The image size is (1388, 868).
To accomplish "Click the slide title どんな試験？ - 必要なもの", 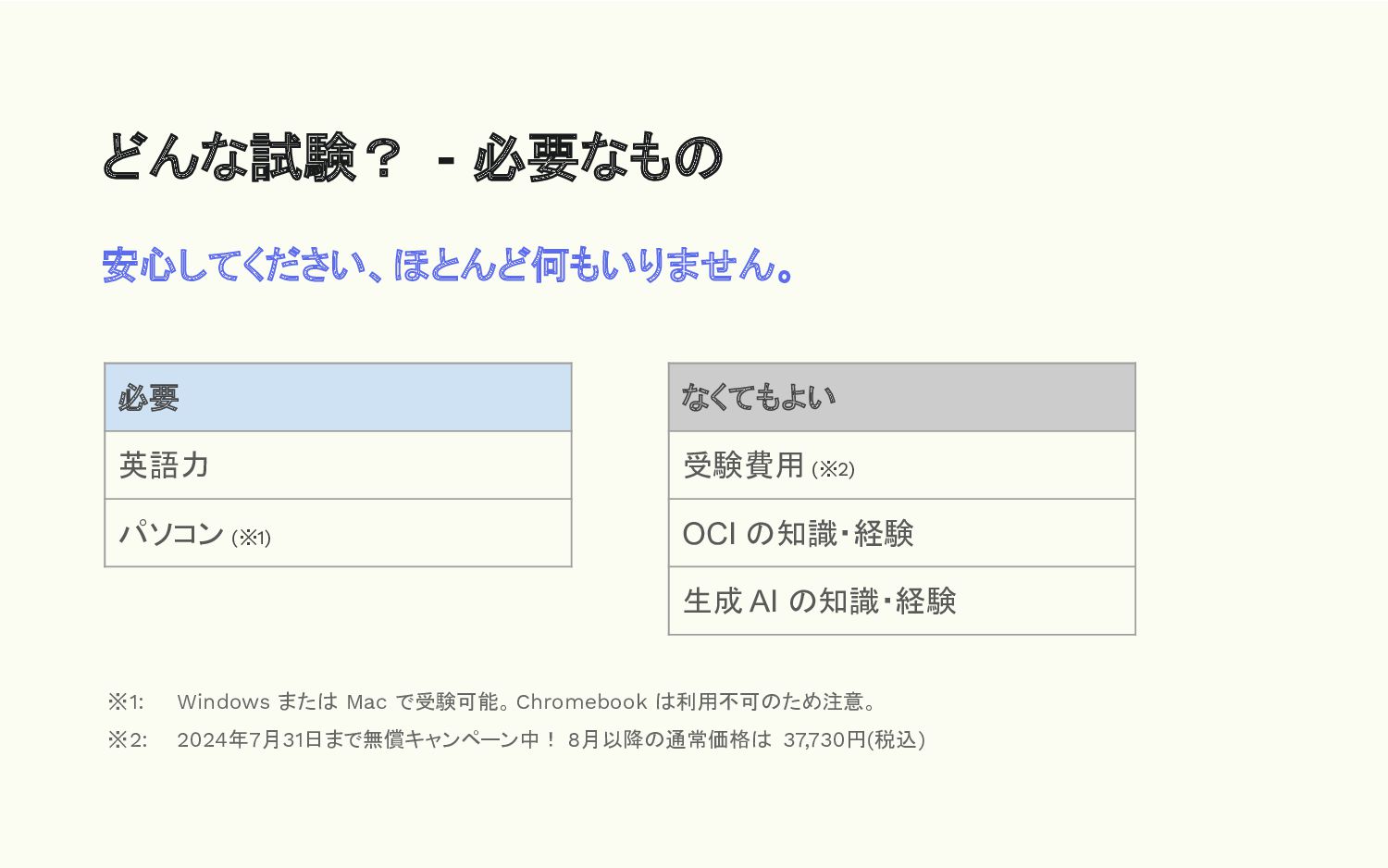I will (413, 157).
